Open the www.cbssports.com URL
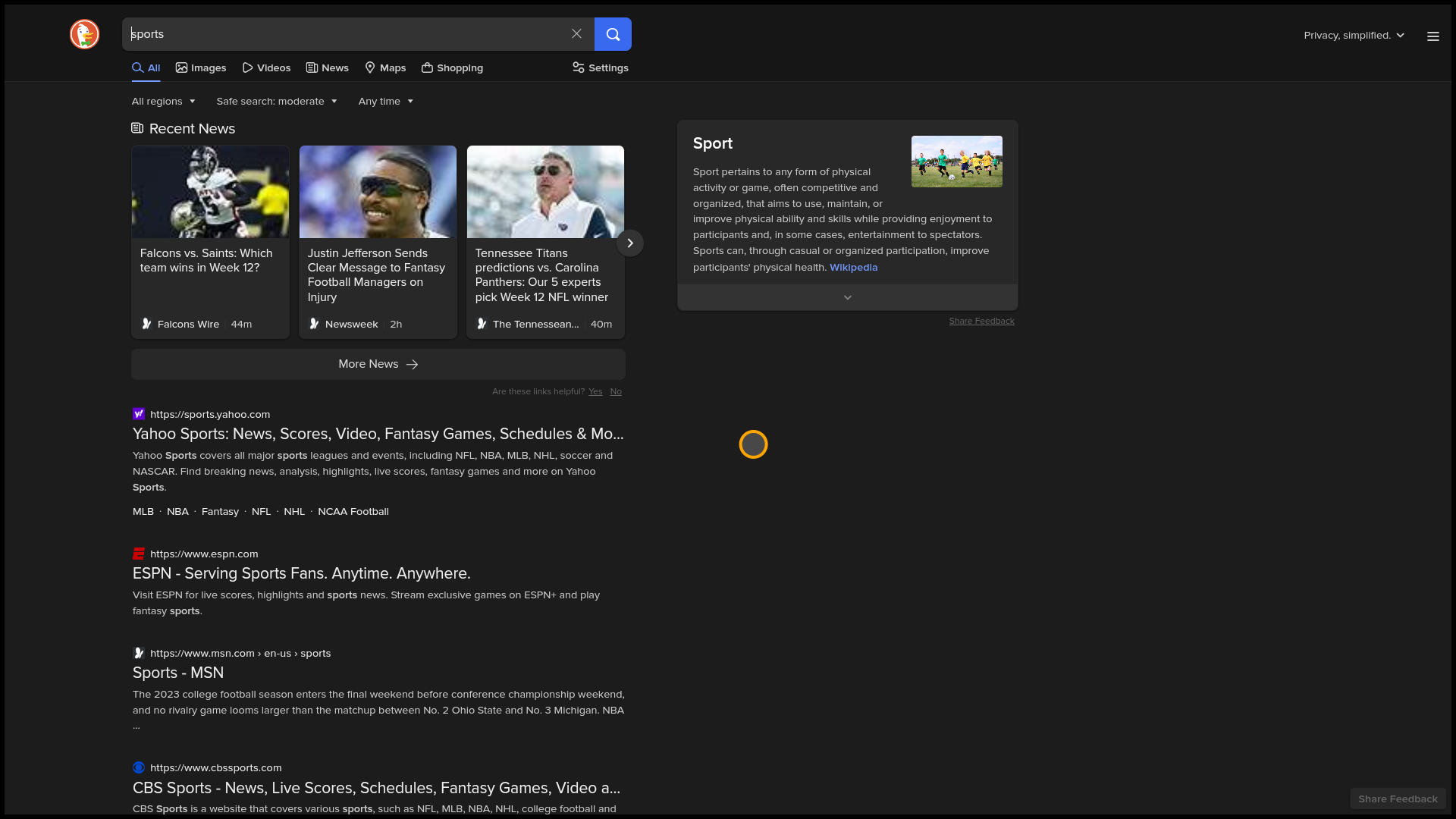Viewport: 1456px width, 819px height. point(216,767)
